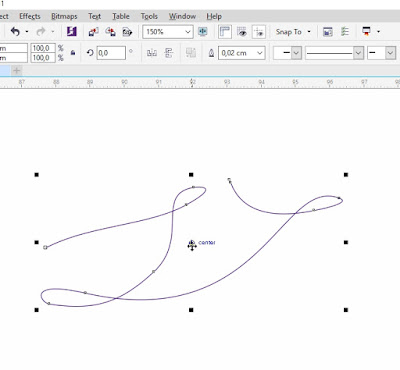Click the left curve's start node
400x370 pixels.
(46, 247)
